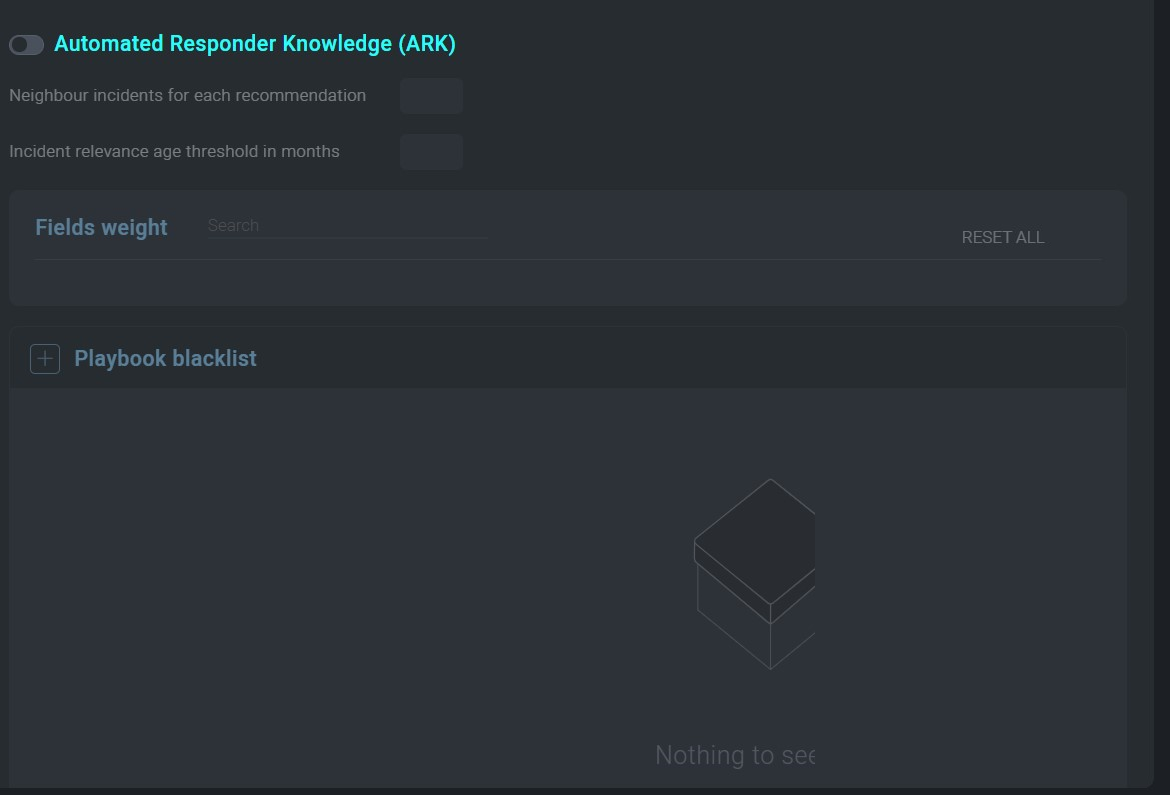
Task: Focus the Incident relevance age threshold box
Action: point(431,152)
